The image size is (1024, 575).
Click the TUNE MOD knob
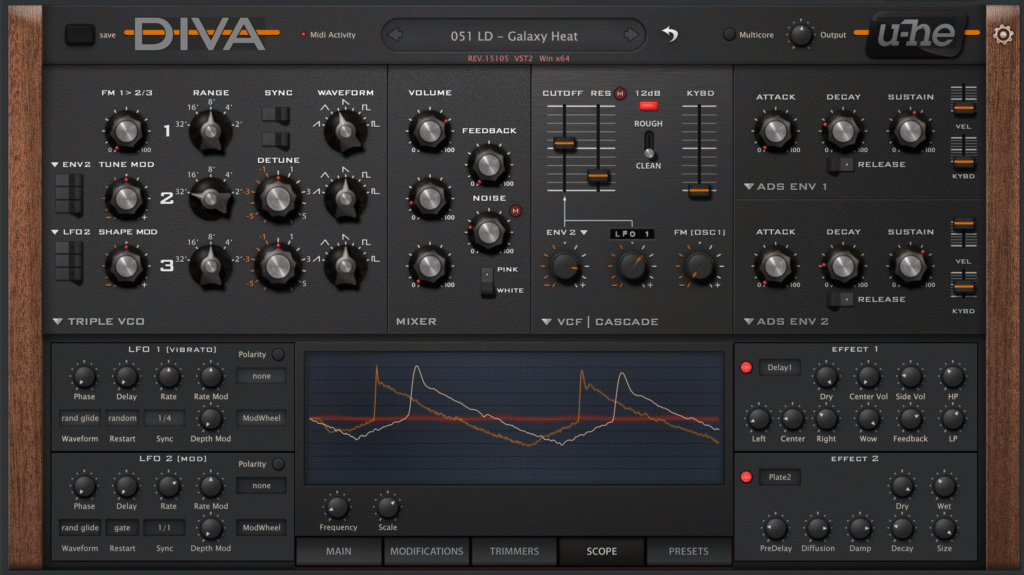(x=126, y=199)
